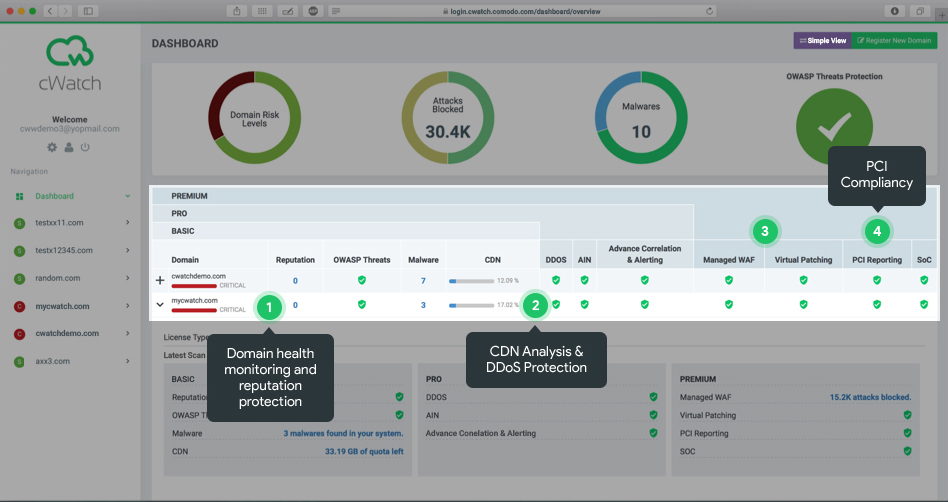The height and width of the screenshot is (502, 948).
Task: Select mycwatch.com in sidebar navigation
Action: pyautogui.click(x=62, y=306)
